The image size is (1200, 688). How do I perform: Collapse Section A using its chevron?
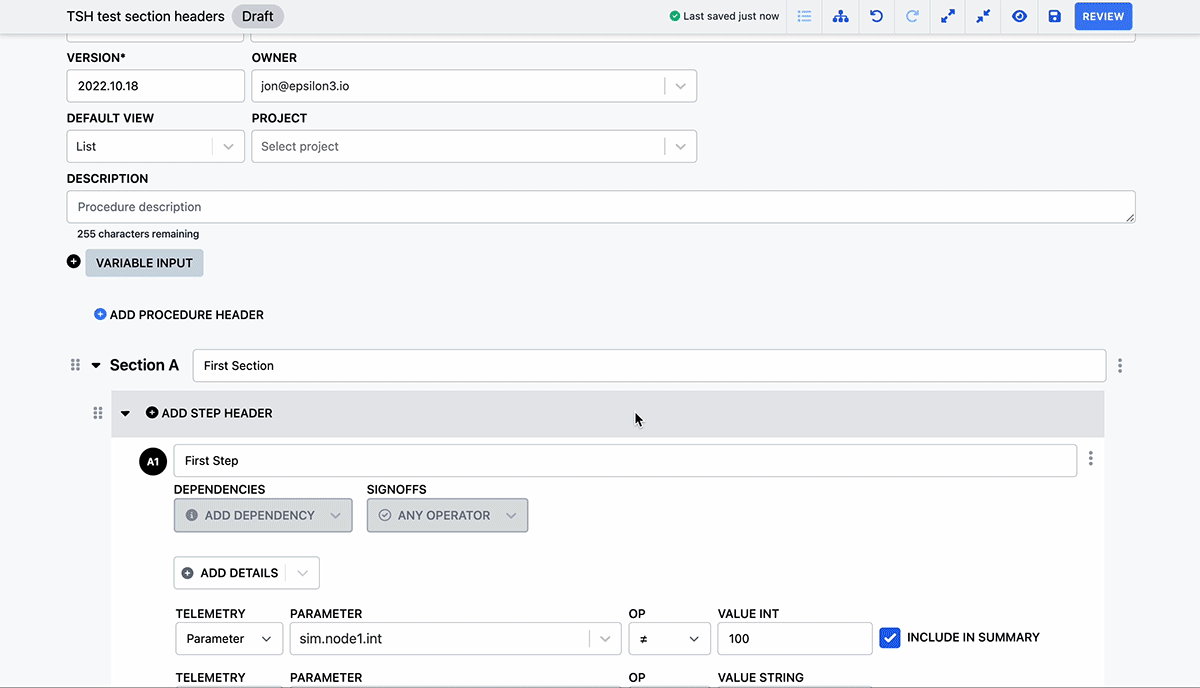95,364
